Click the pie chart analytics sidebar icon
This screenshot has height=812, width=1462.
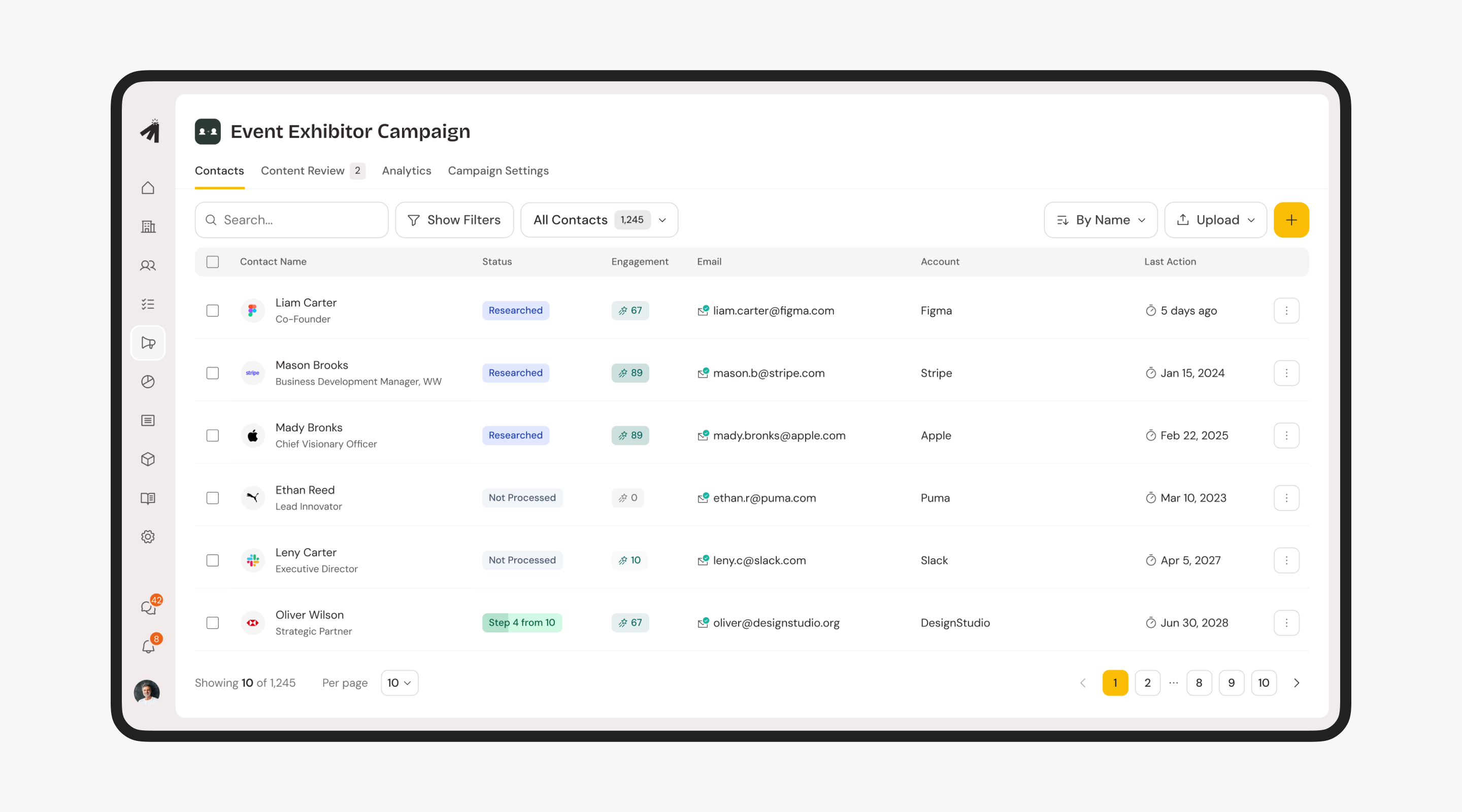[148, 382]
